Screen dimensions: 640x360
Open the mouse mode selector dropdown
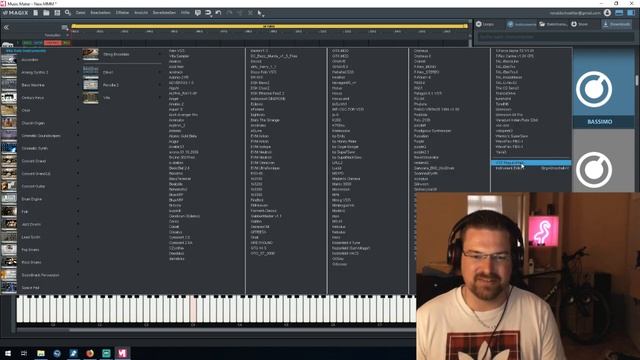pos(260,13)
